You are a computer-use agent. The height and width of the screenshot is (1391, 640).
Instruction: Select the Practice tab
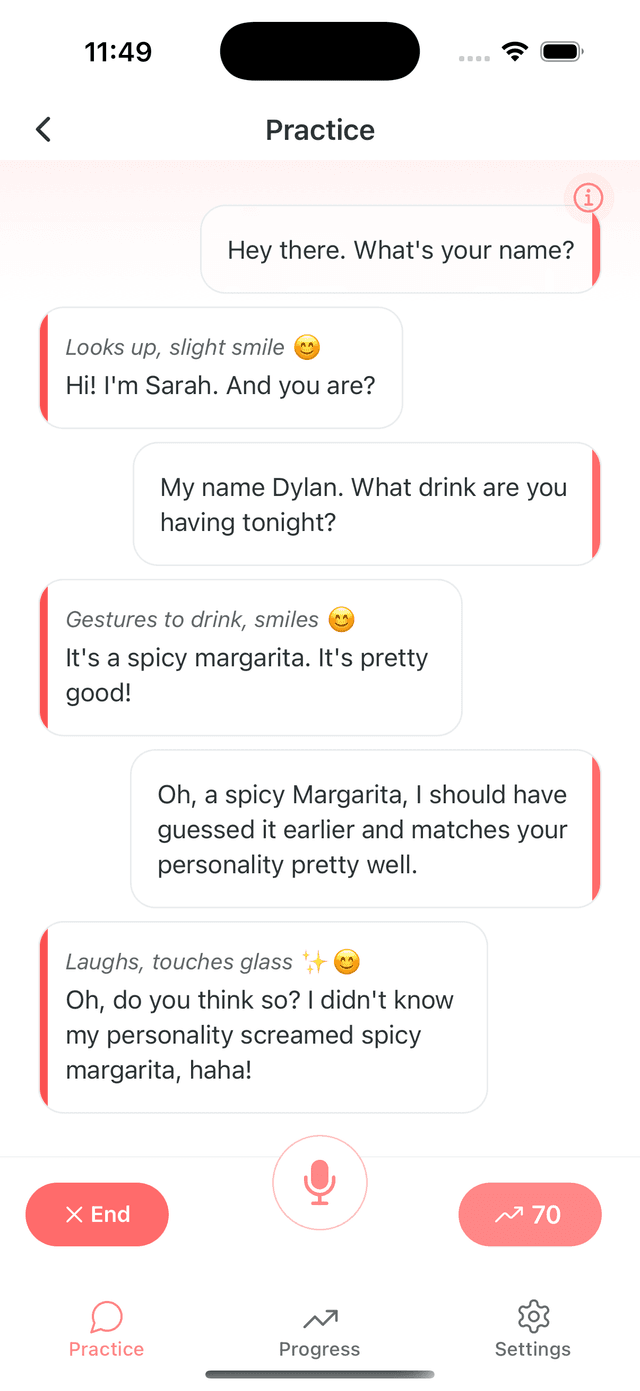(x=106, y=1331)
